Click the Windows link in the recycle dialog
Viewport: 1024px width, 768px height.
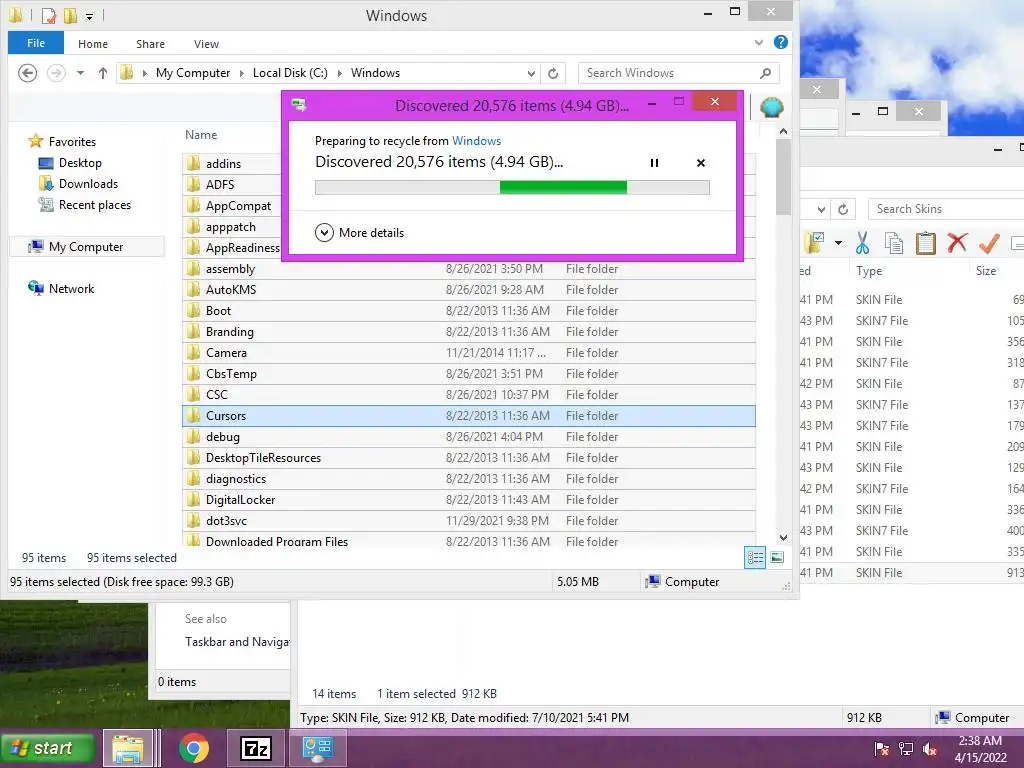click(x=476, y=140)
